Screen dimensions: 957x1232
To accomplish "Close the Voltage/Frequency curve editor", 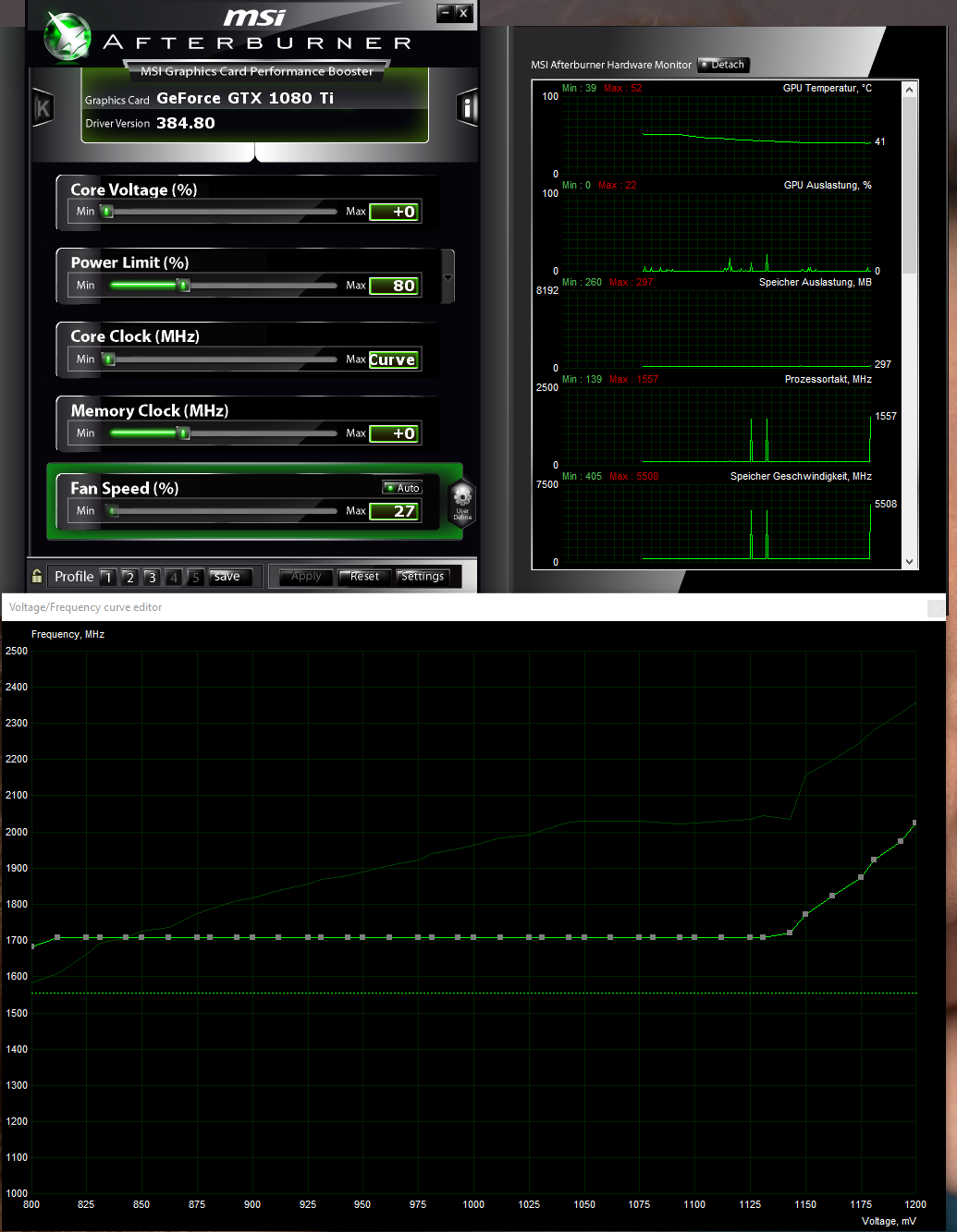I will [936, 608].
